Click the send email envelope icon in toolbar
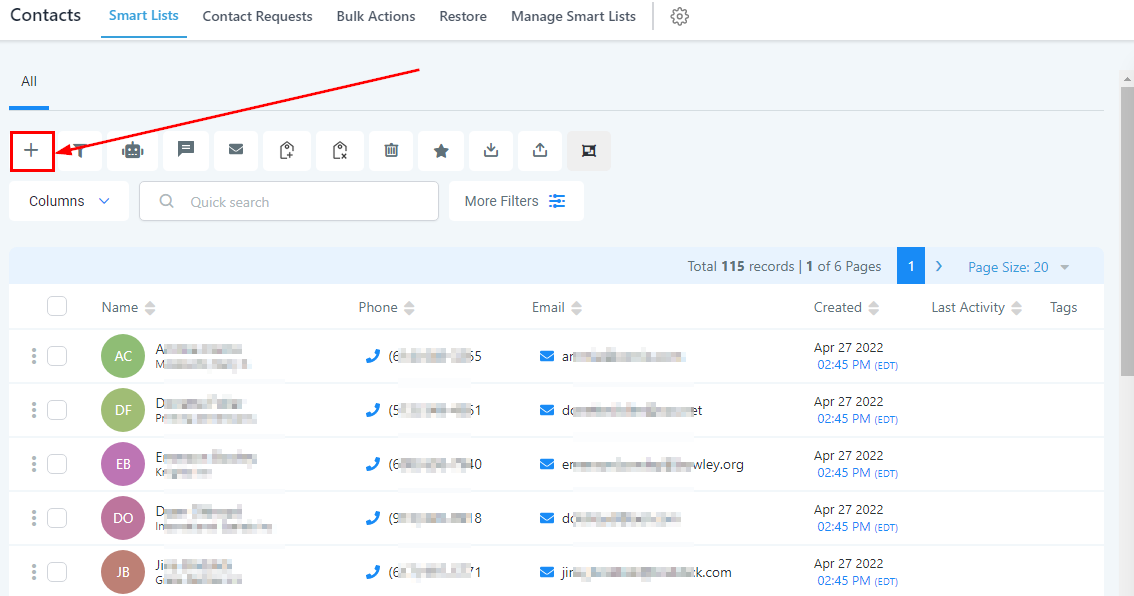 coord(236,150)
